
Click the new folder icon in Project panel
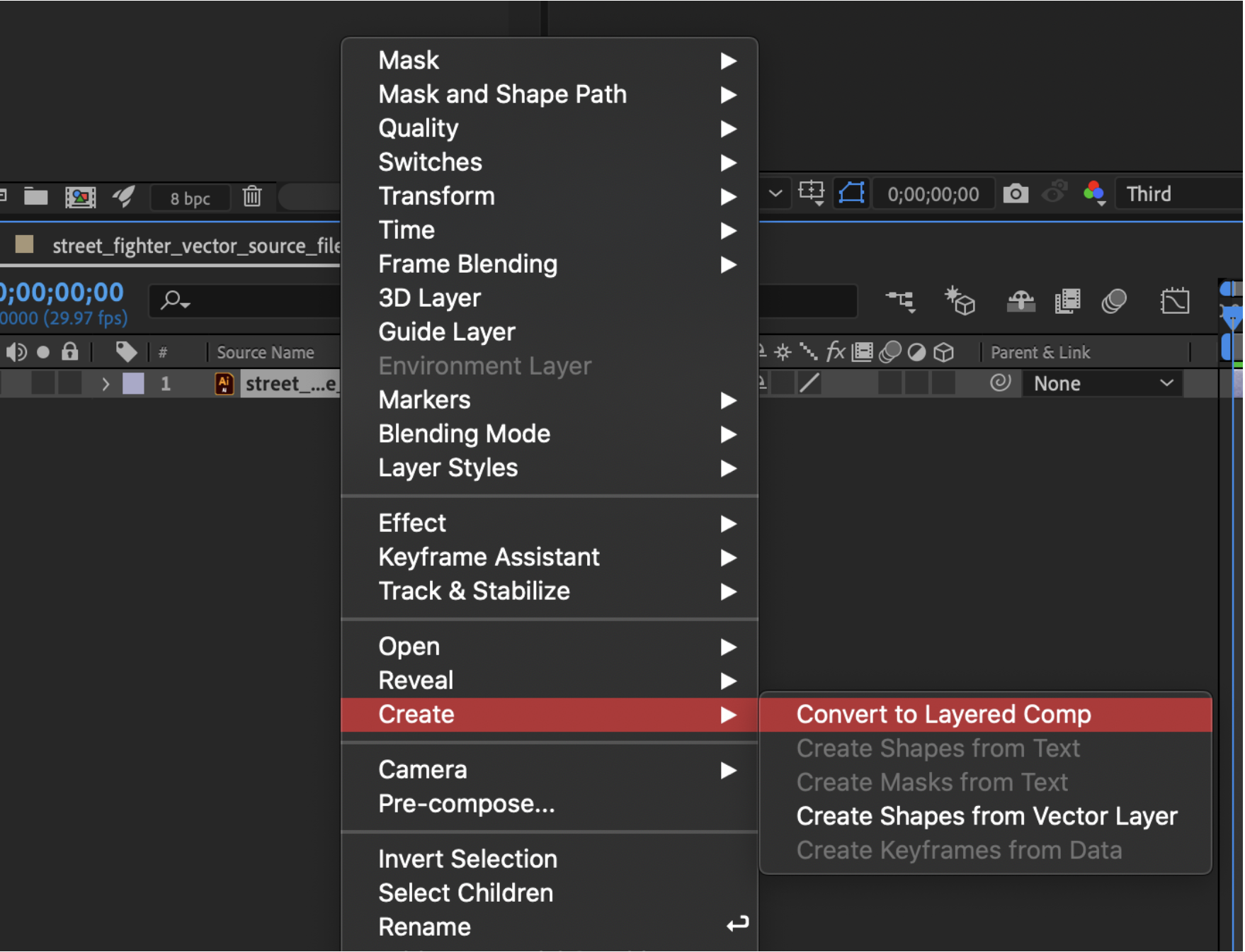click(x=35, y=196)
